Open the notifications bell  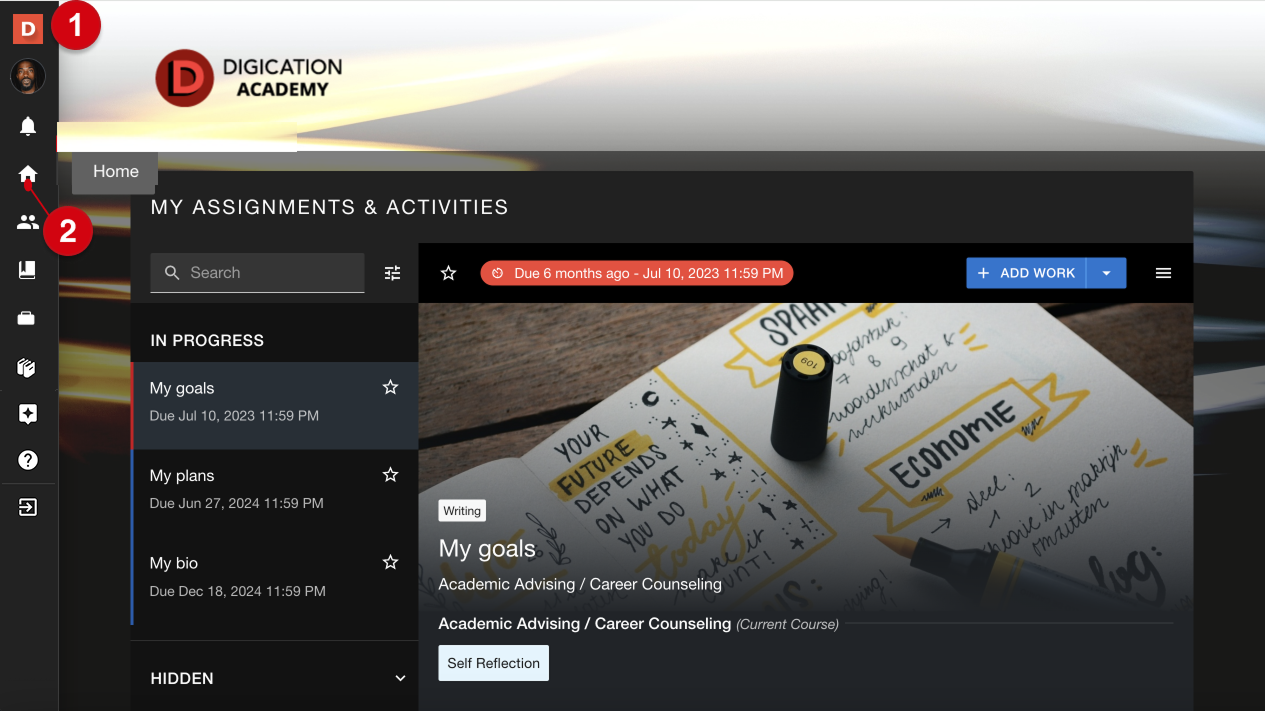pyautogui.click(x=28, y=126)
